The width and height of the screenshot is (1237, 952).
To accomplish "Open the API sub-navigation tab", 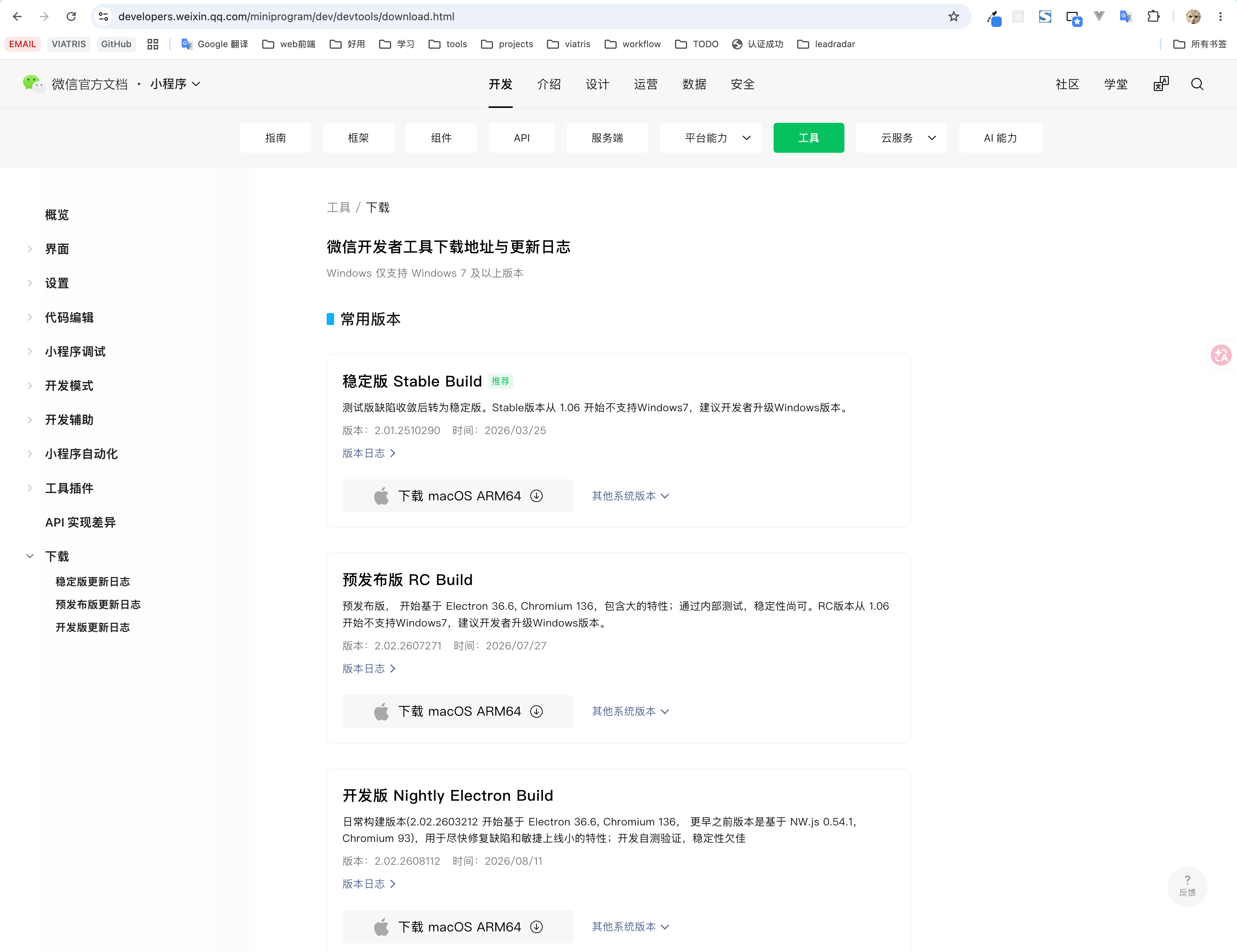I will point(521,137).
